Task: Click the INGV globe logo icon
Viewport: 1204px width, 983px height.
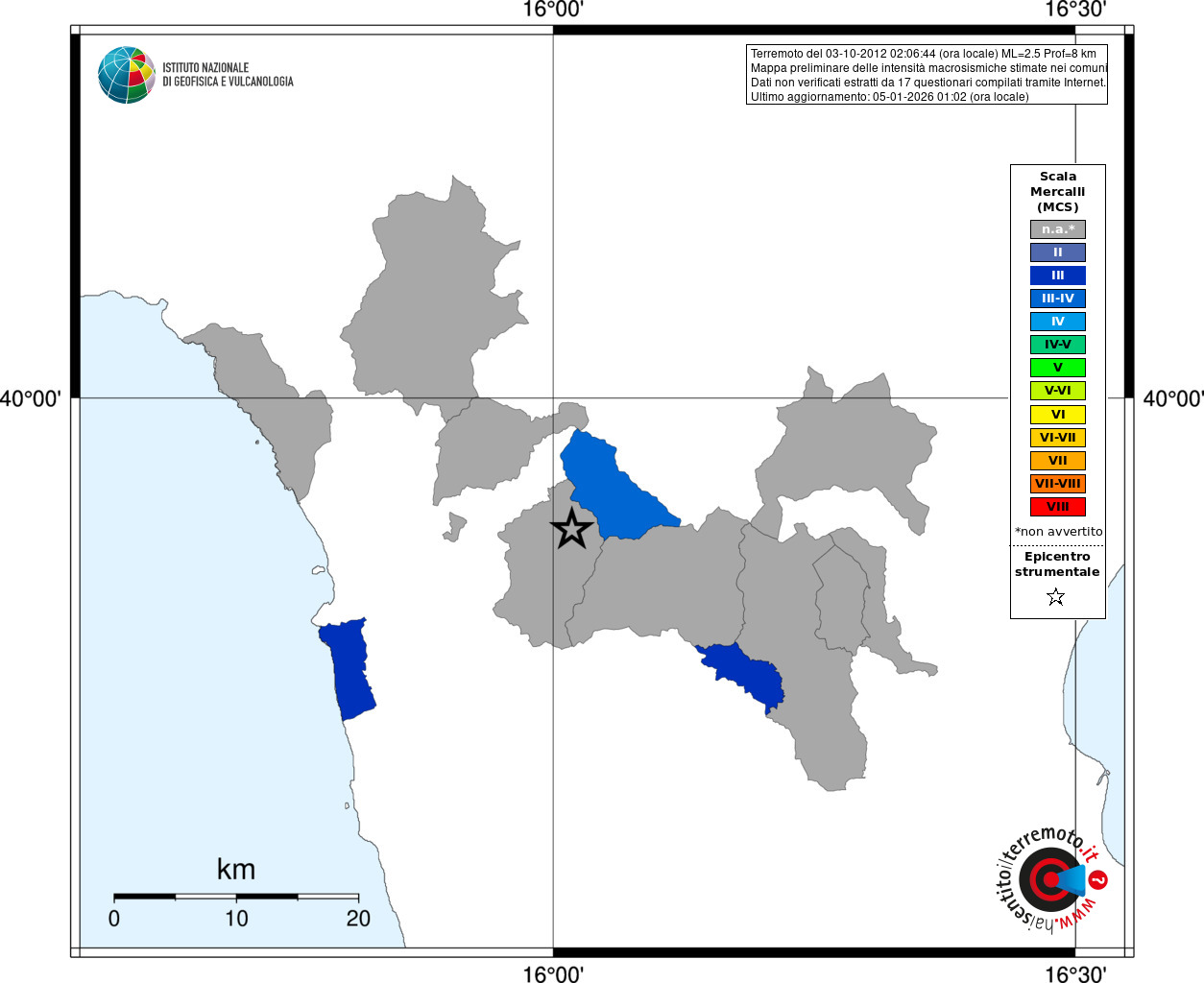Action: tap(127, 75)
